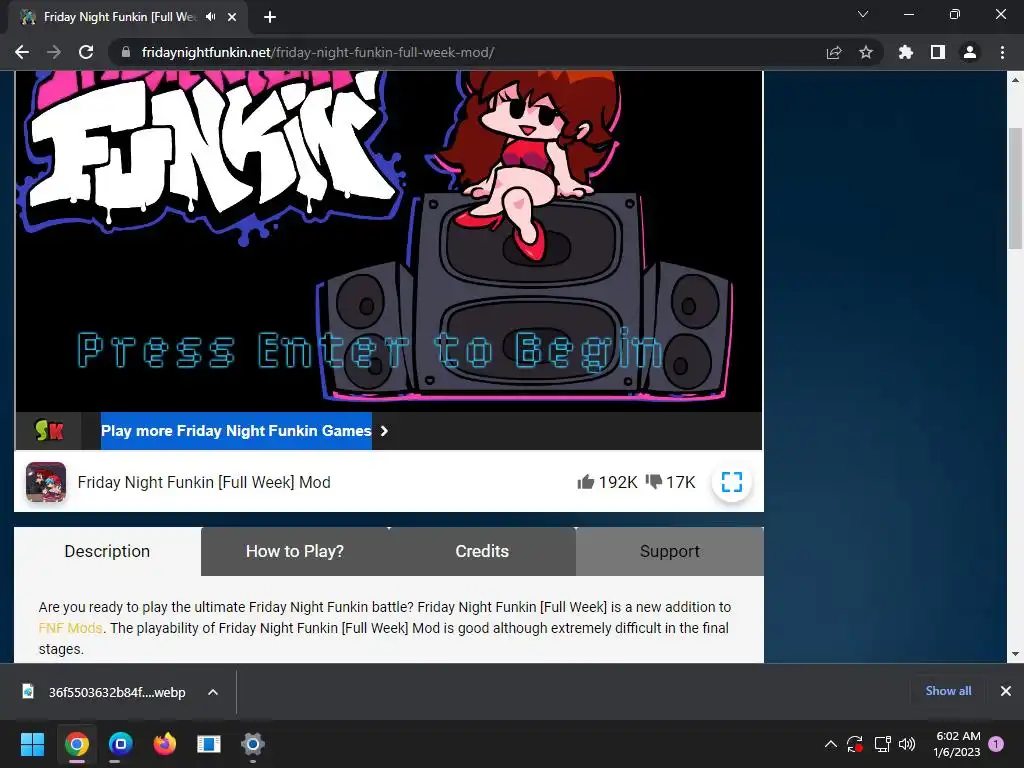Click the 192K likes count

(x=618, y=482)
